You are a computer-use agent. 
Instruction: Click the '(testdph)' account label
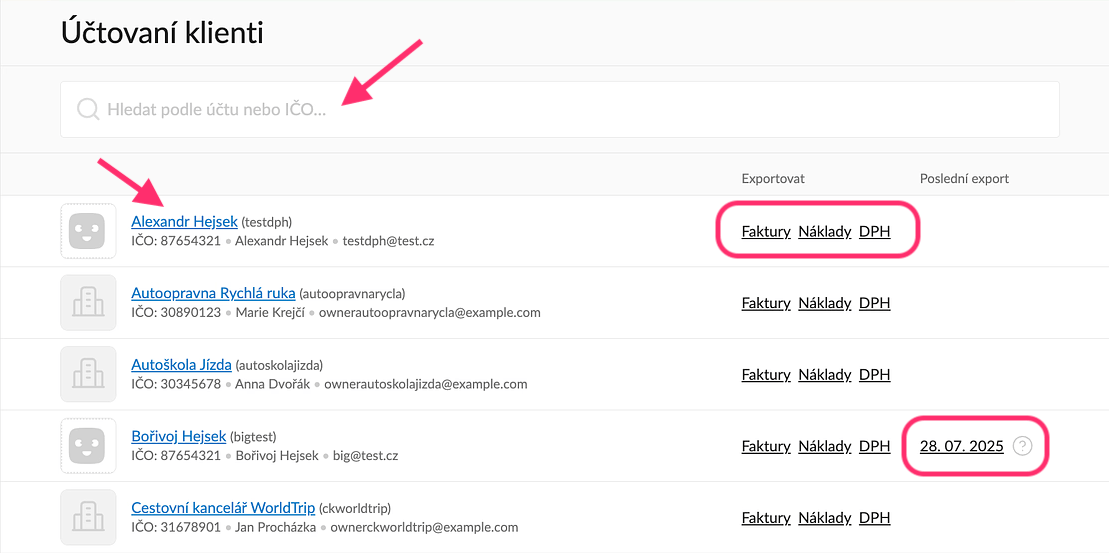point(267,222)
